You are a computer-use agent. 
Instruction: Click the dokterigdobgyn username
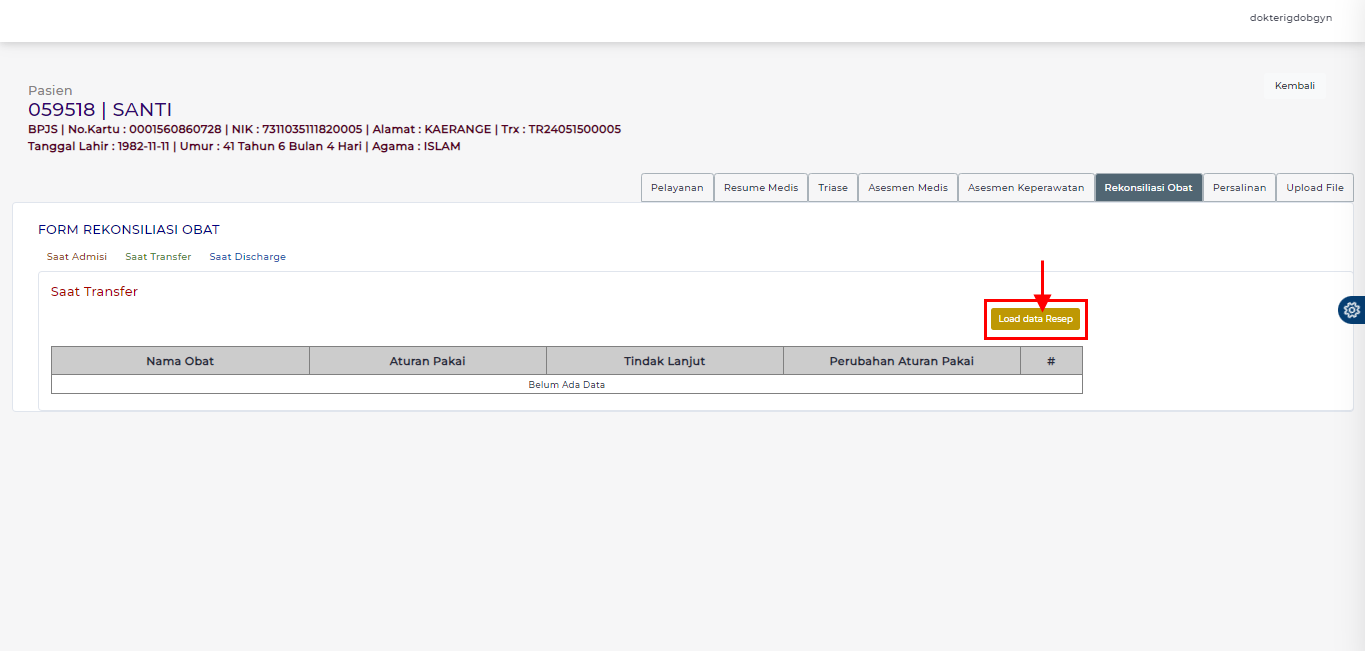(1290, 18)
